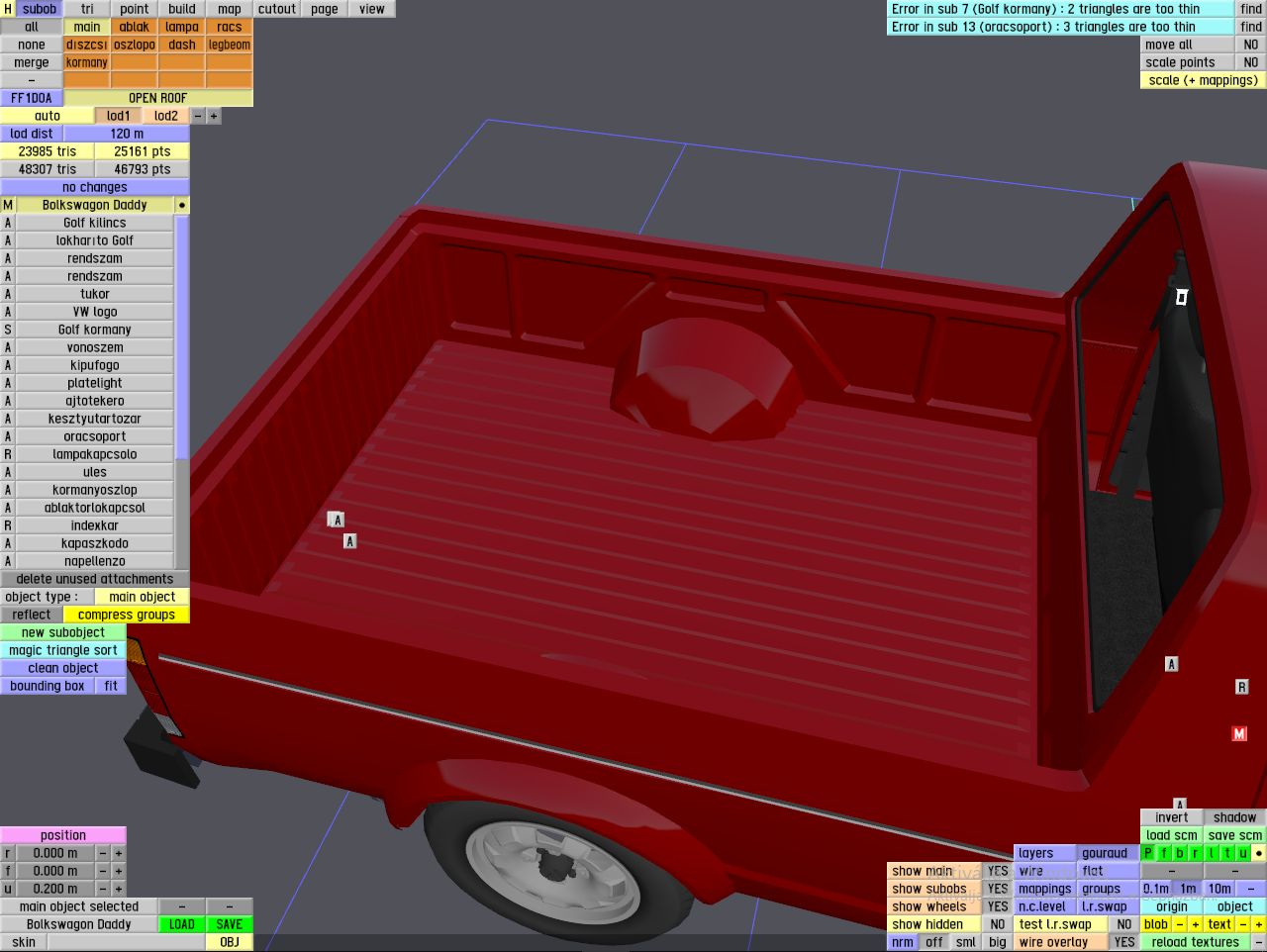Screen dimensions: 1267x952
Task: Select the orange ablak layer cell
Action: click(135, 27)
